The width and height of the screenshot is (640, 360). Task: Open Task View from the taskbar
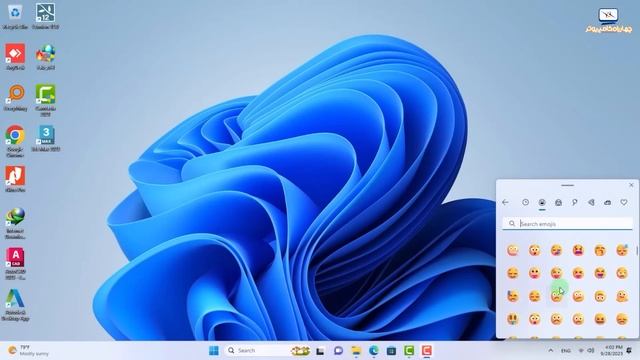pos(320,351)
